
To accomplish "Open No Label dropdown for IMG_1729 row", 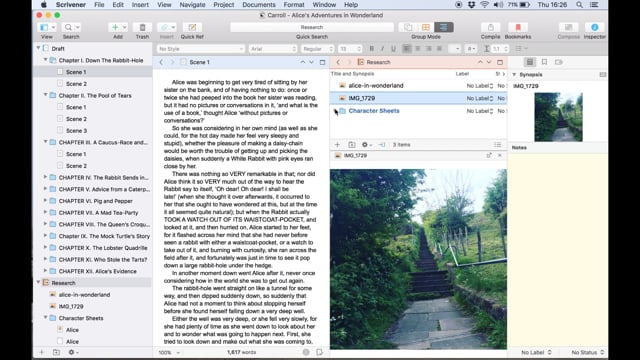I will (x=480, y=98).
